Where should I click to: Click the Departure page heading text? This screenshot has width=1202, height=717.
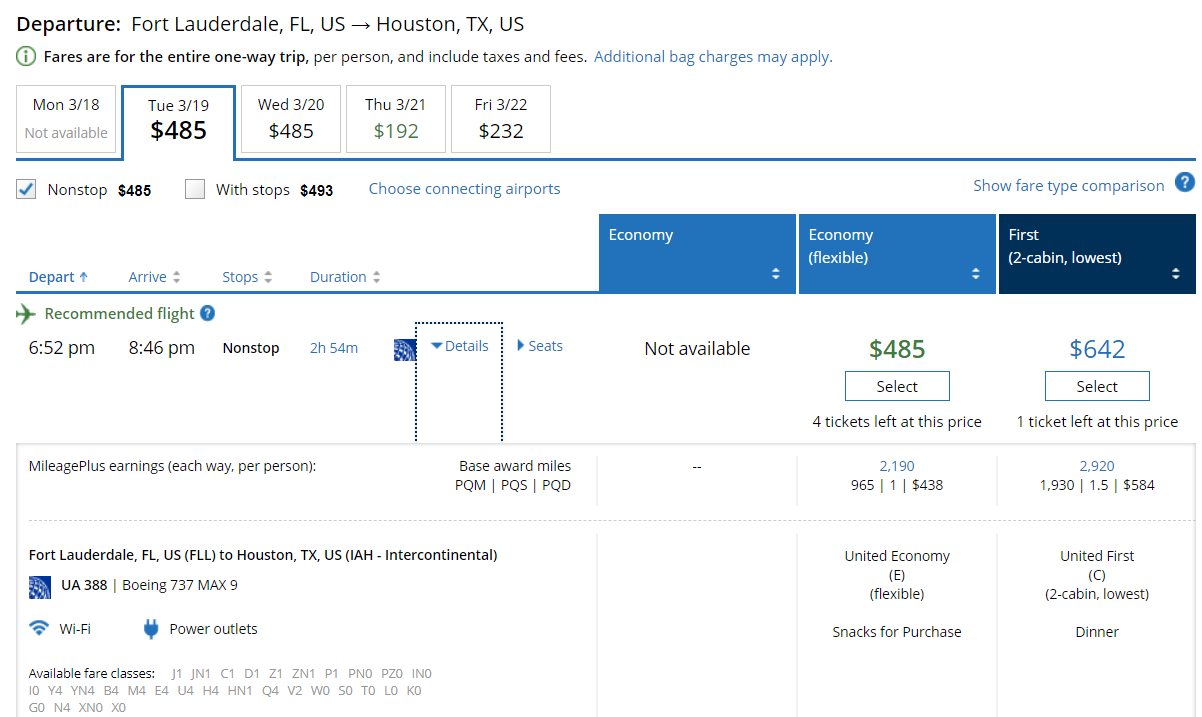[x=270, y=24]
